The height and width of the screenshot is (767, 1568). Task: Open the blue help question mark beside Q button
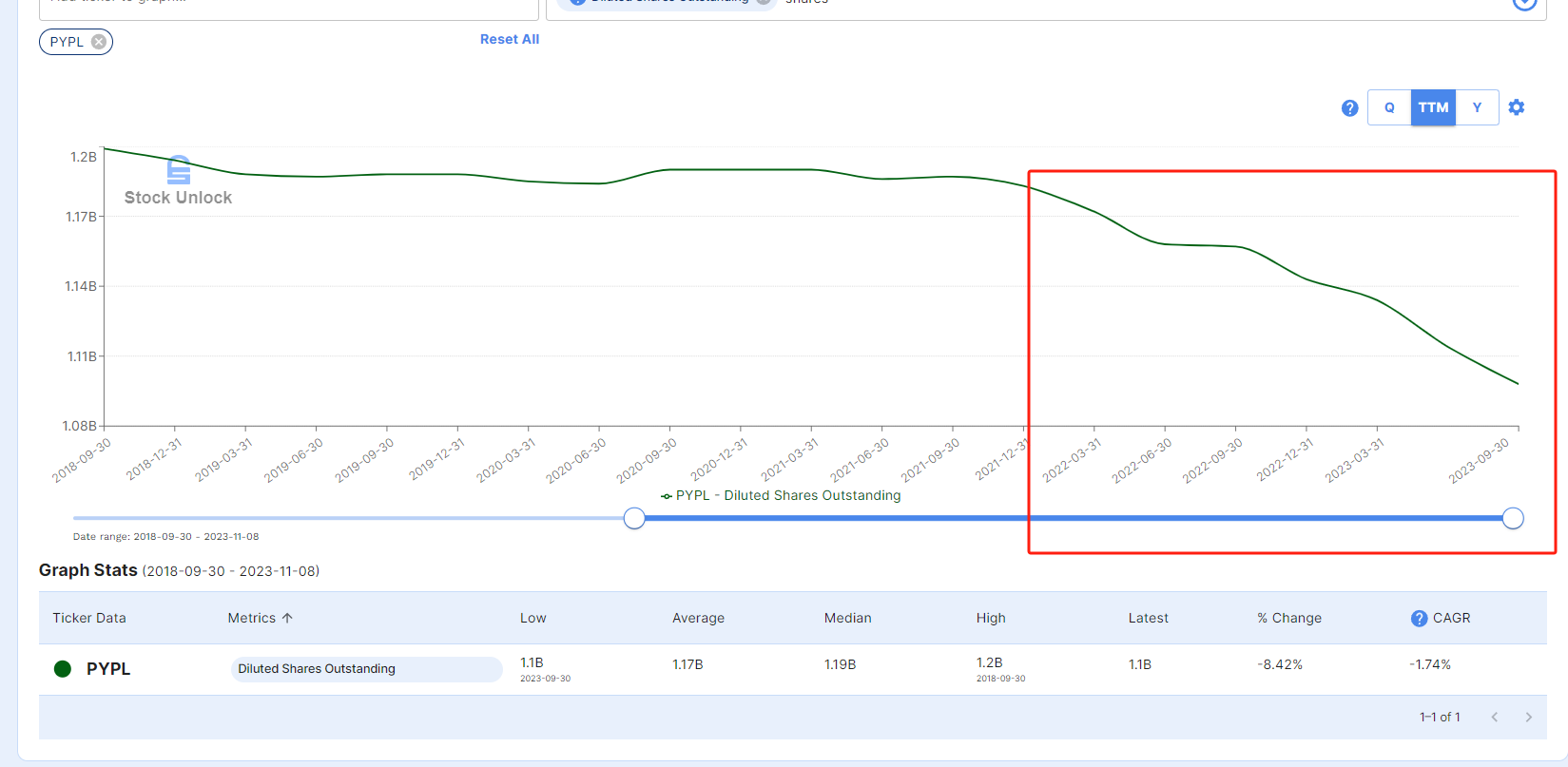coord(1349,108)
